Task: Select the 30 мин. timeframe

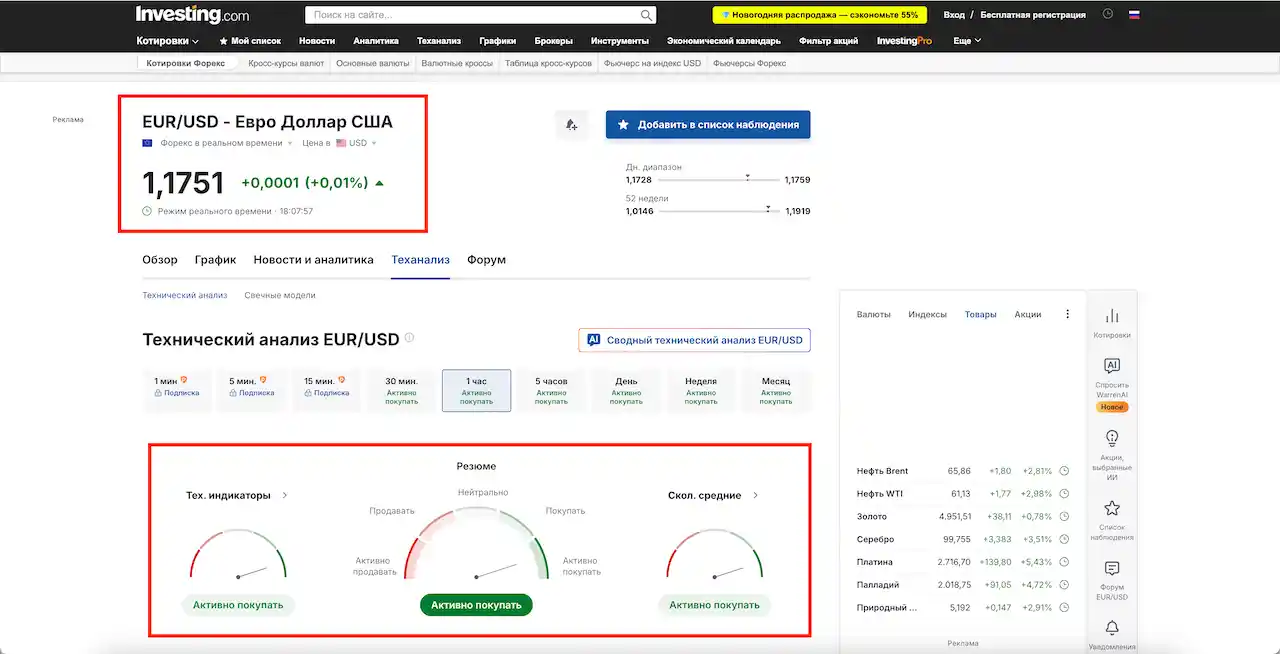Action: pyautogui.click(x=401, y=390)
